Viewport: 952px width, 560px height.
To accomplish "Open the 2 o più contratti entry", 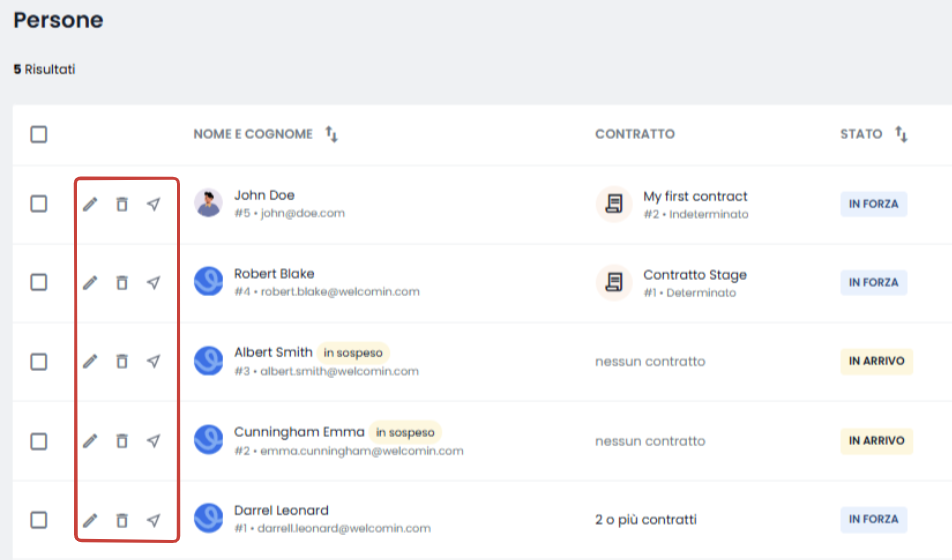I will pyautogui.click(x=646, y=520).
